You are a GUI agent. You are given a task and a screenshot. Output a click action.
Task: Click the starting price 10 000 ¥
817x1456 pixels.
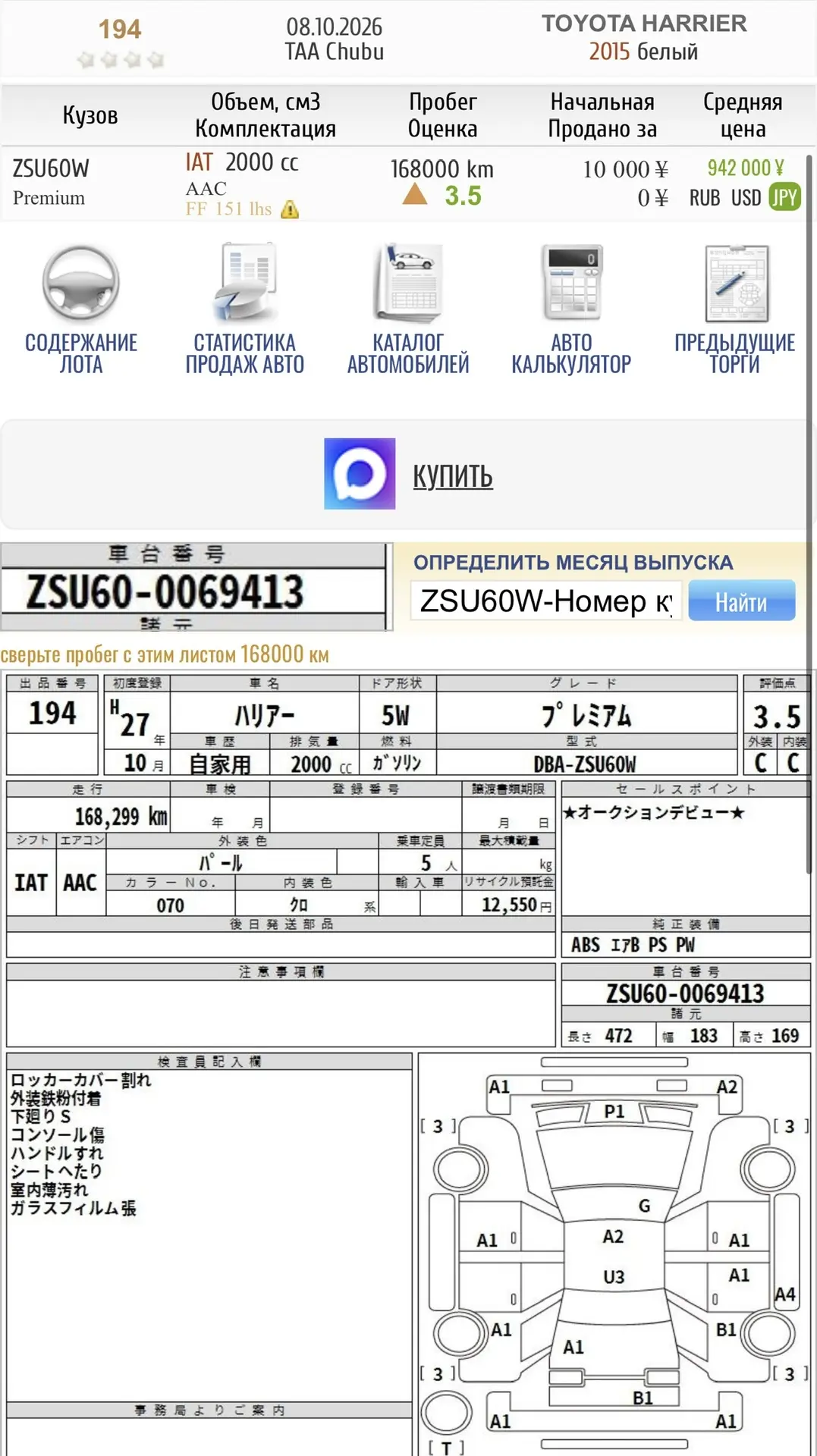(625, 169)
